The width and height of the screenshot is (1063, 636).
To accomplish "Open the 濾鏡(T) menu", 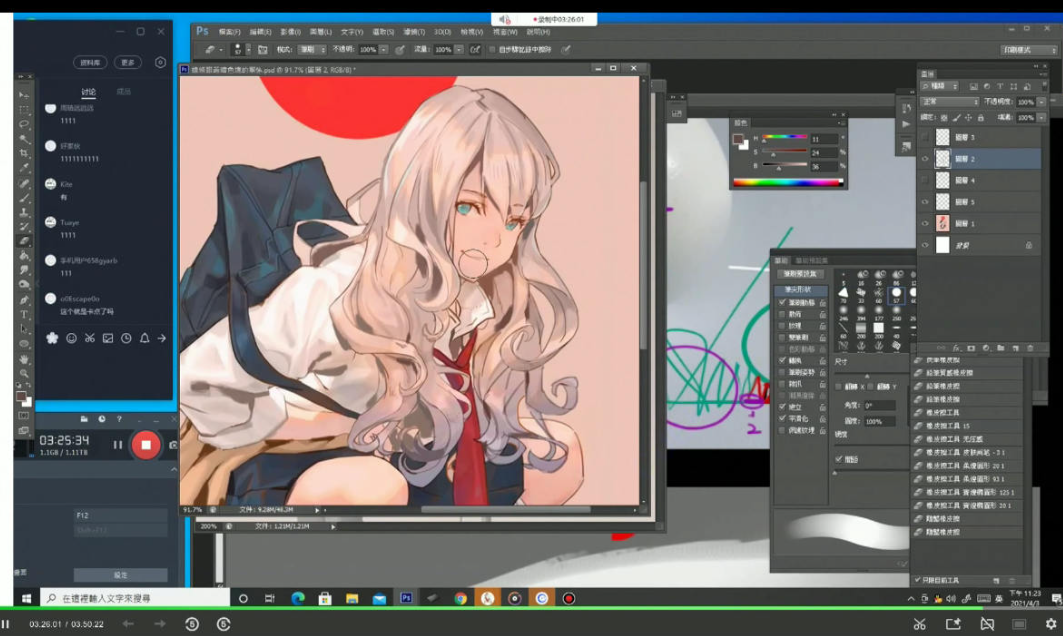I will (414, 32).
